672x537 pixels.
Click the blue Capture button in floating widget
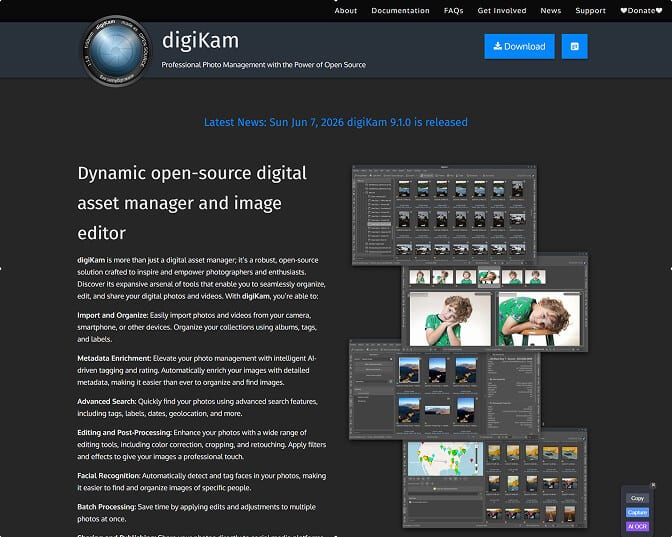[637, 513]
